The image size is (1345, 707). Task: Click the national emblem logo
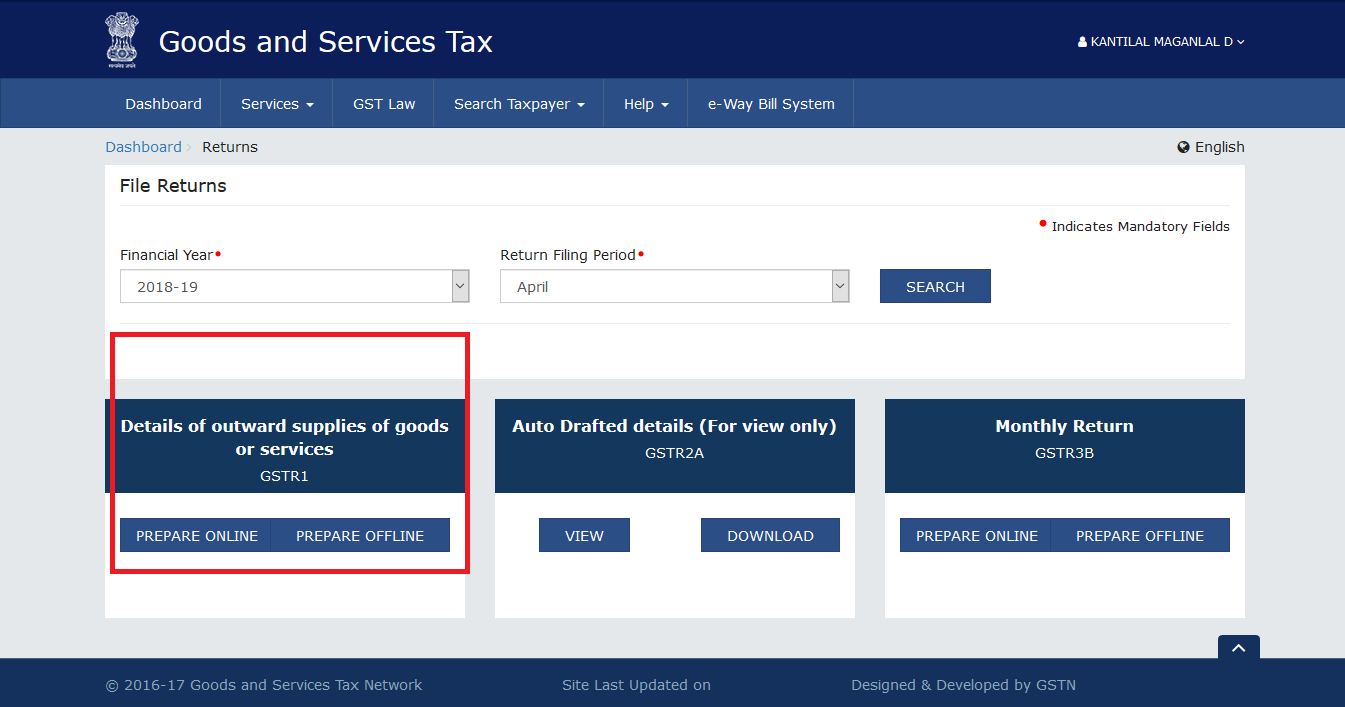click(124, 41)
